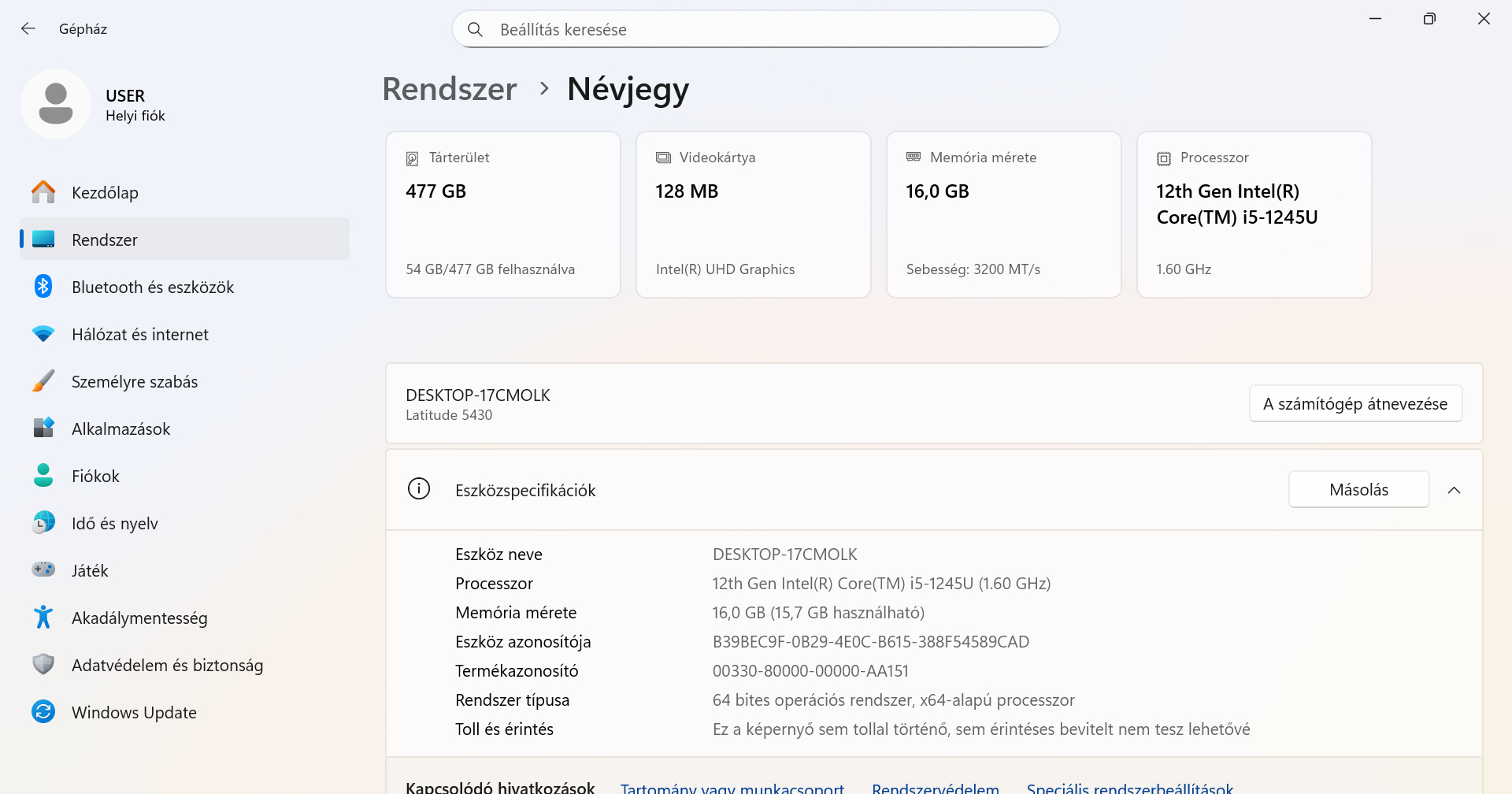Open the Rendszervédelem link
Image resolution: width=1512 pixels, height=794 pixels.
935,788
